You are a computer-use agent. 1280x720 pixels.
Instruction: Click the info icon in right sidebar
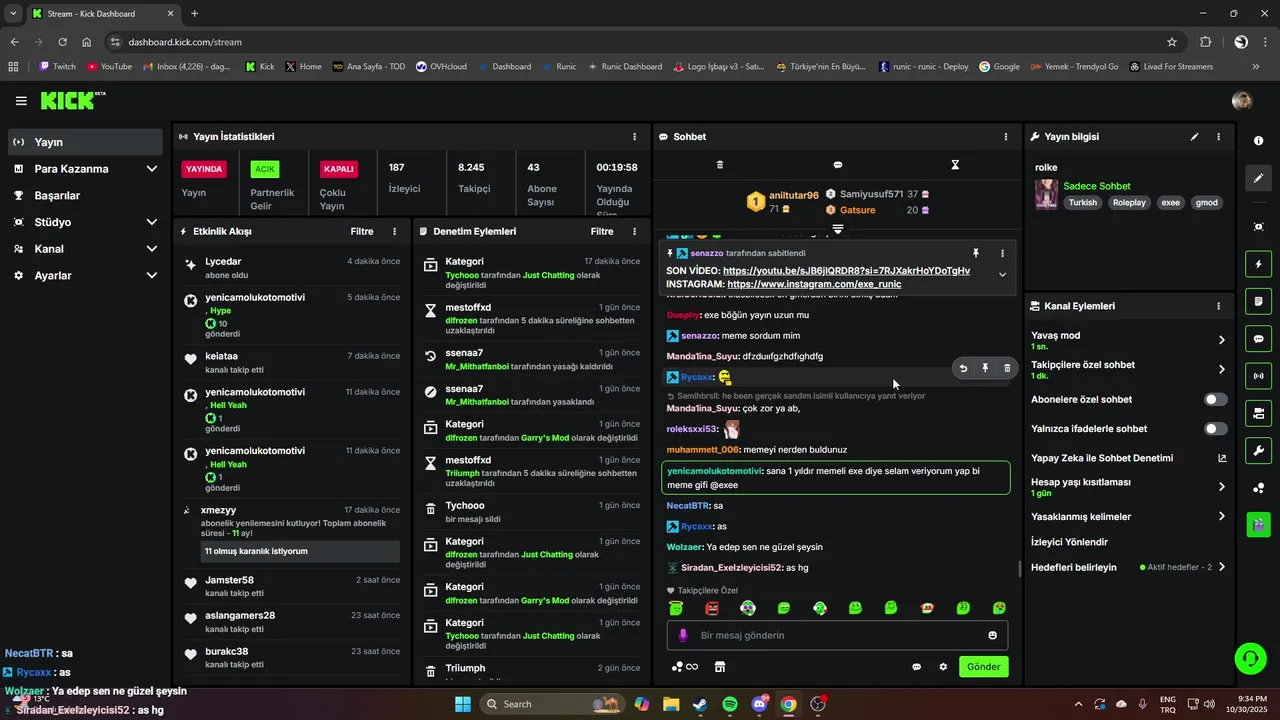[1258, 141]
